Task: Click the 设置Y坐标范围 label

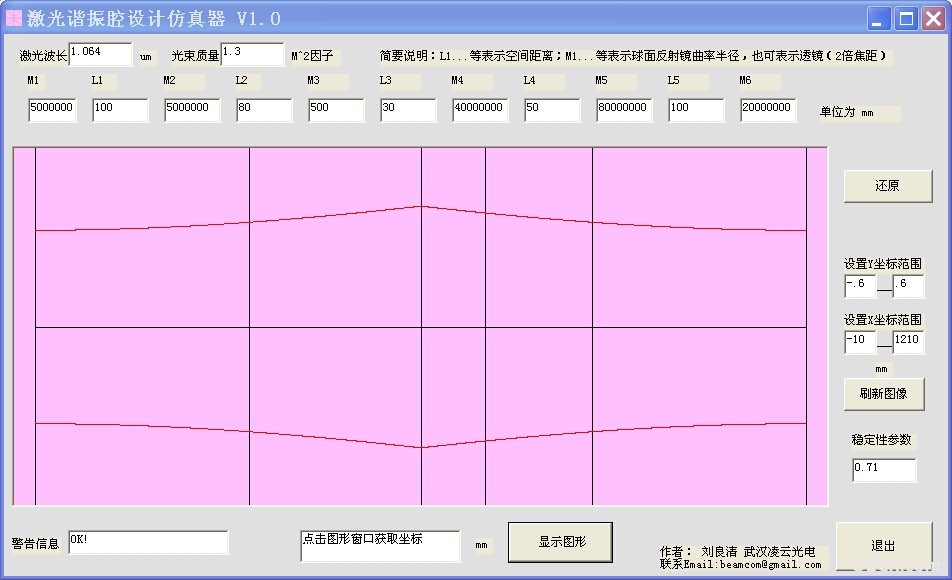Action: click(x=883, y=264)
